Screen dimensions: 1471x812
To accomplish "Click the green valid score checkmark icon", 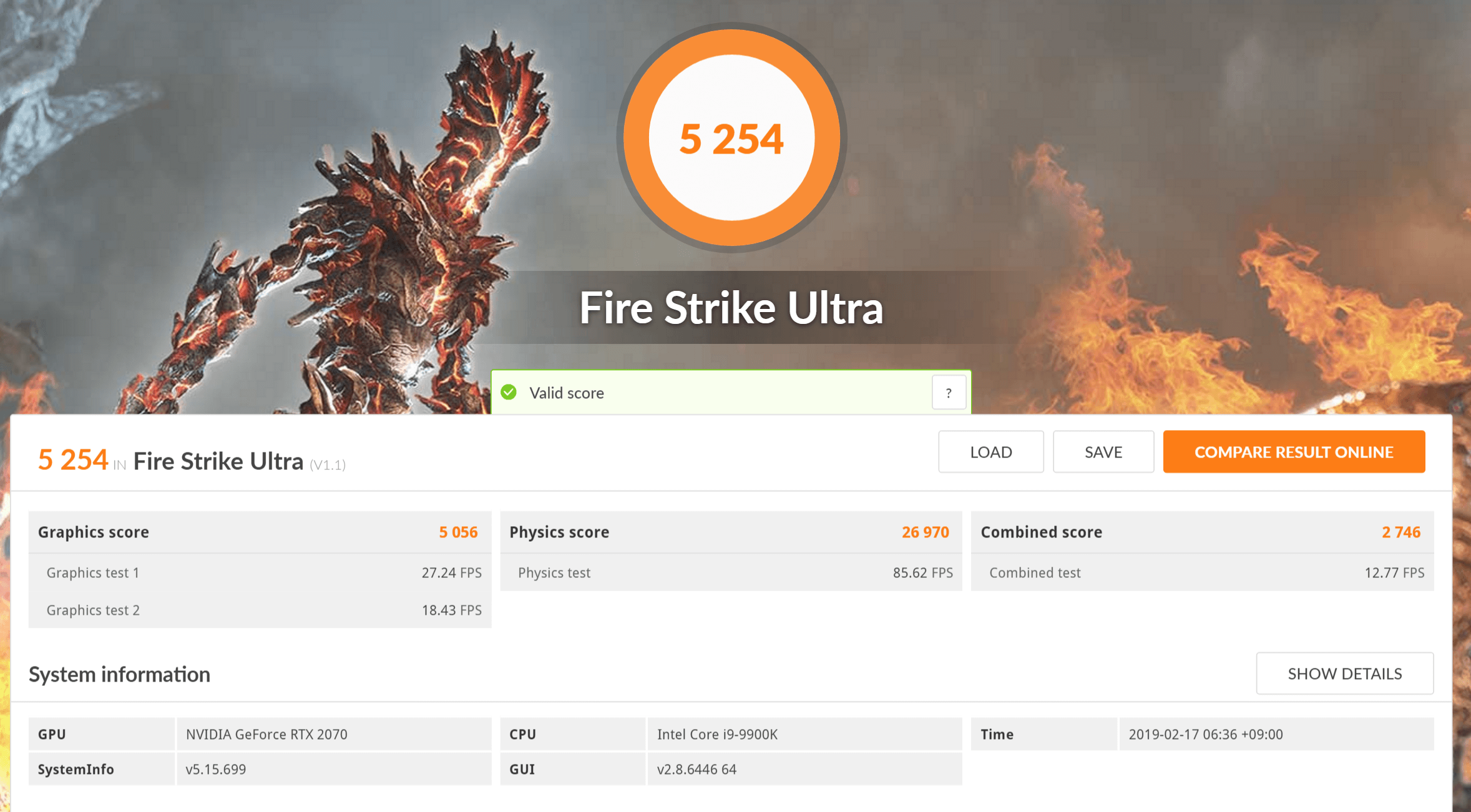I will (x=509, y=392).
